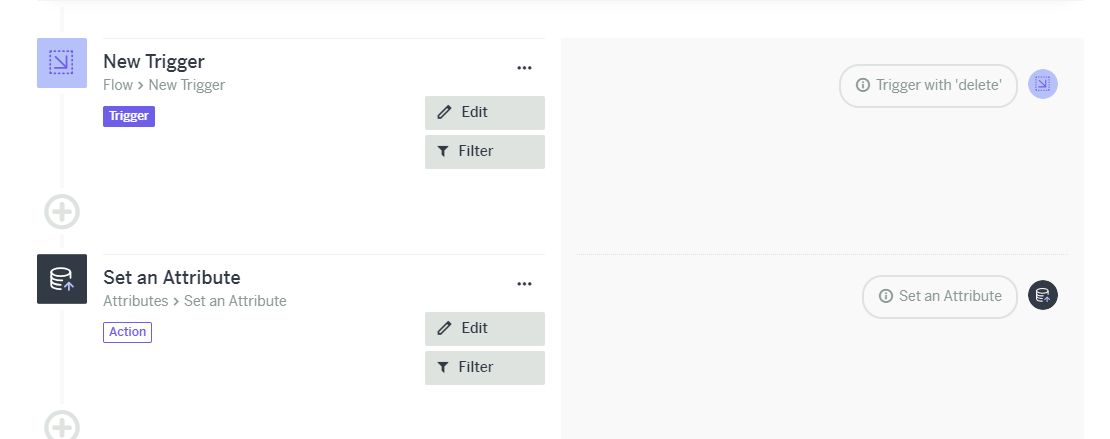1110x439 pixels.
Task: Edit the New Trigger step
Action: click(485, 113)
